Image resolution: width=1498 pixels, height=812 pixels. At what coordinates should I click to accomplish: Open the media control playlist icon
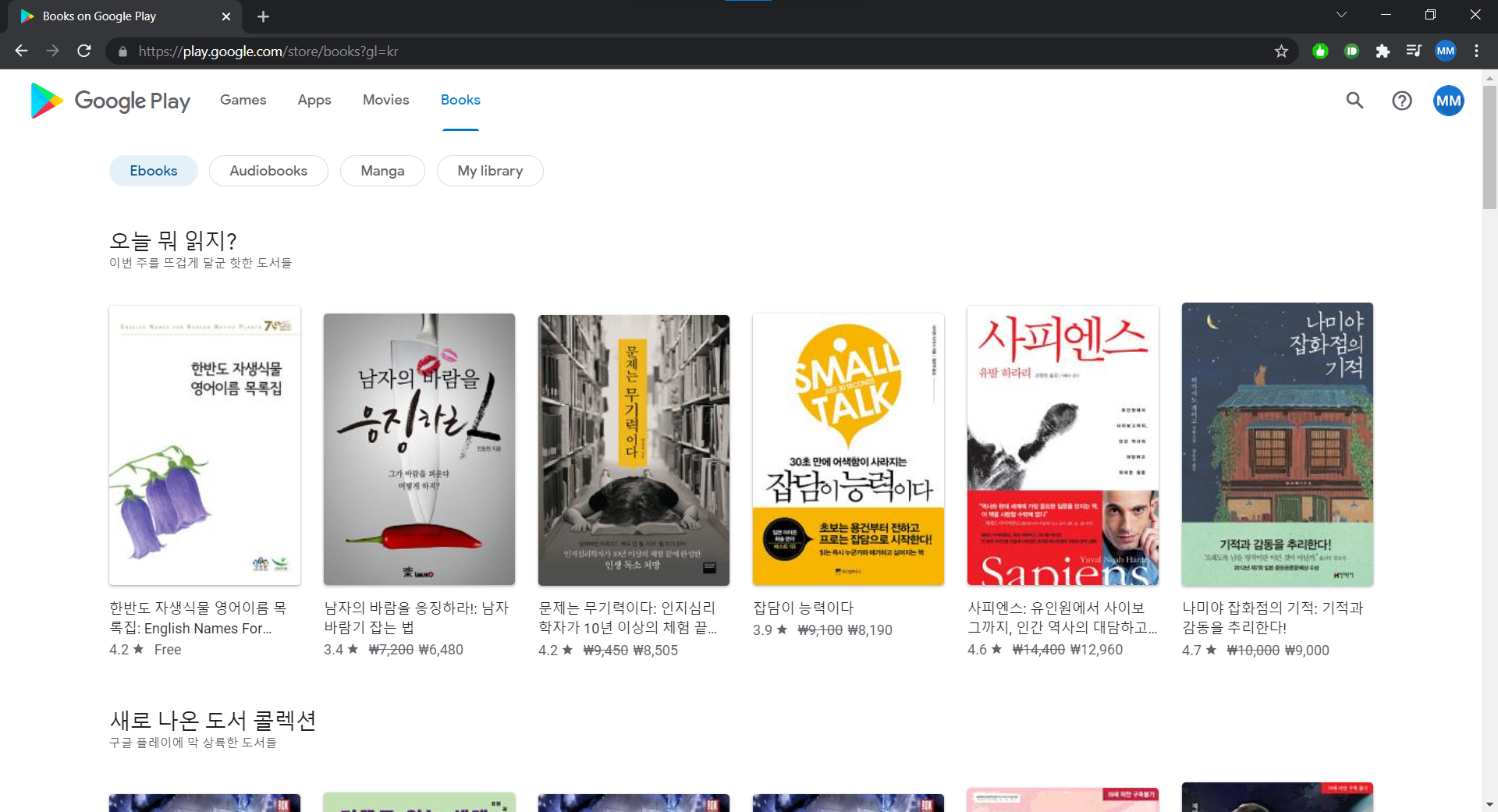pos(1414,51)
